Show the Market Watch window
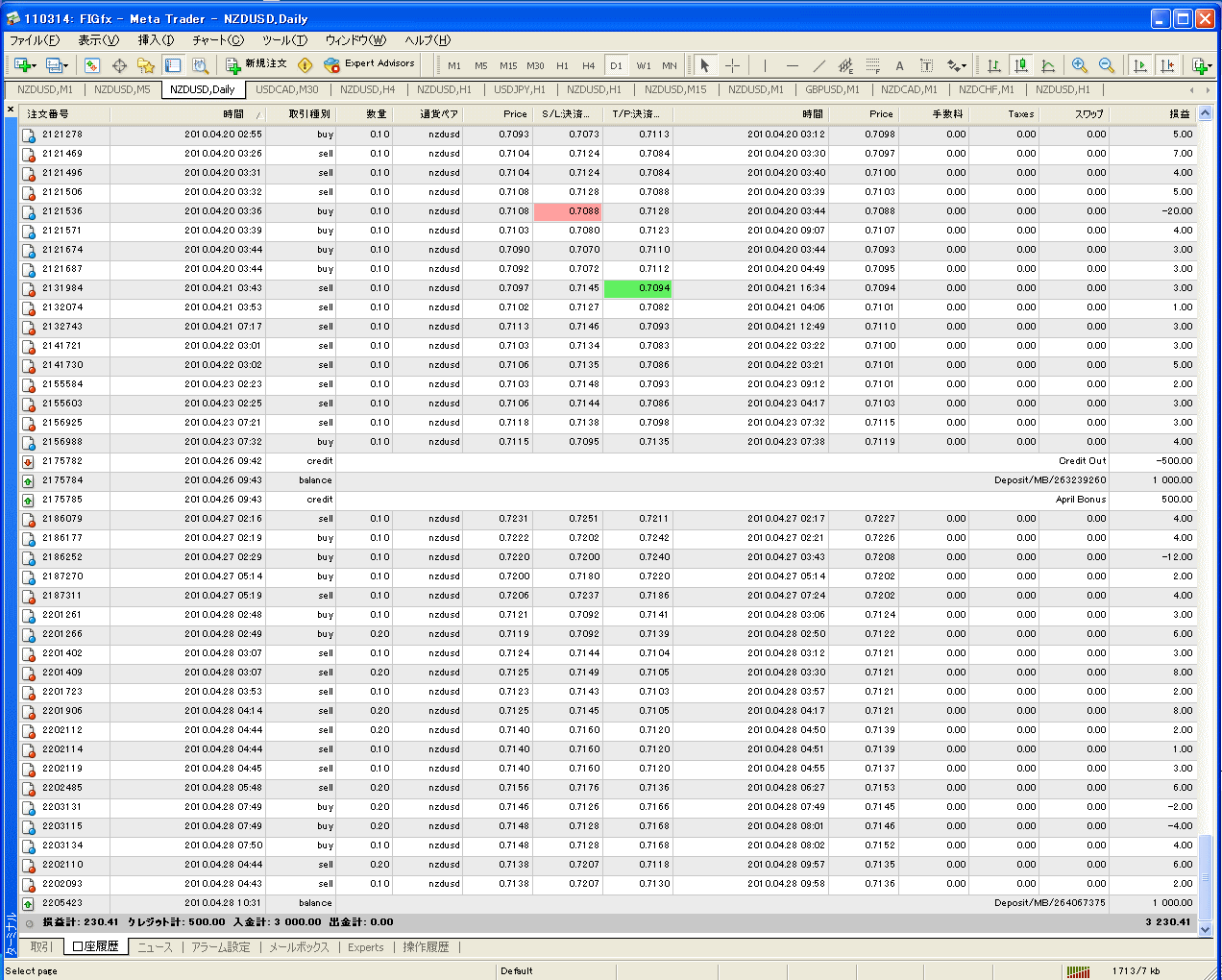The image size is (1222, 980). [x=92, y=65]
